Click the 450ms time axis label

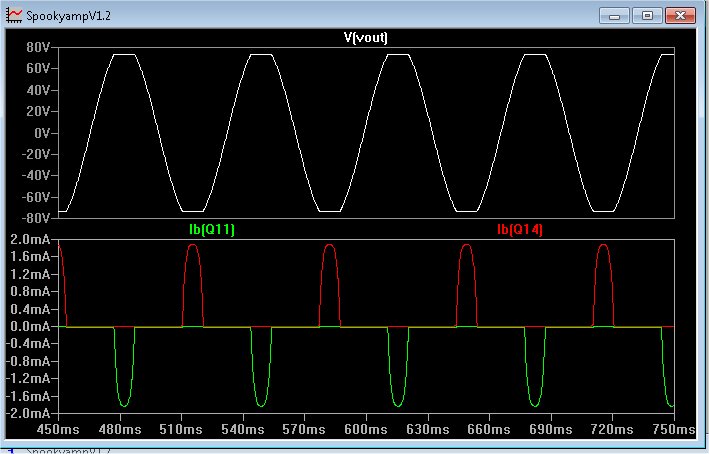tap(58, 429)
